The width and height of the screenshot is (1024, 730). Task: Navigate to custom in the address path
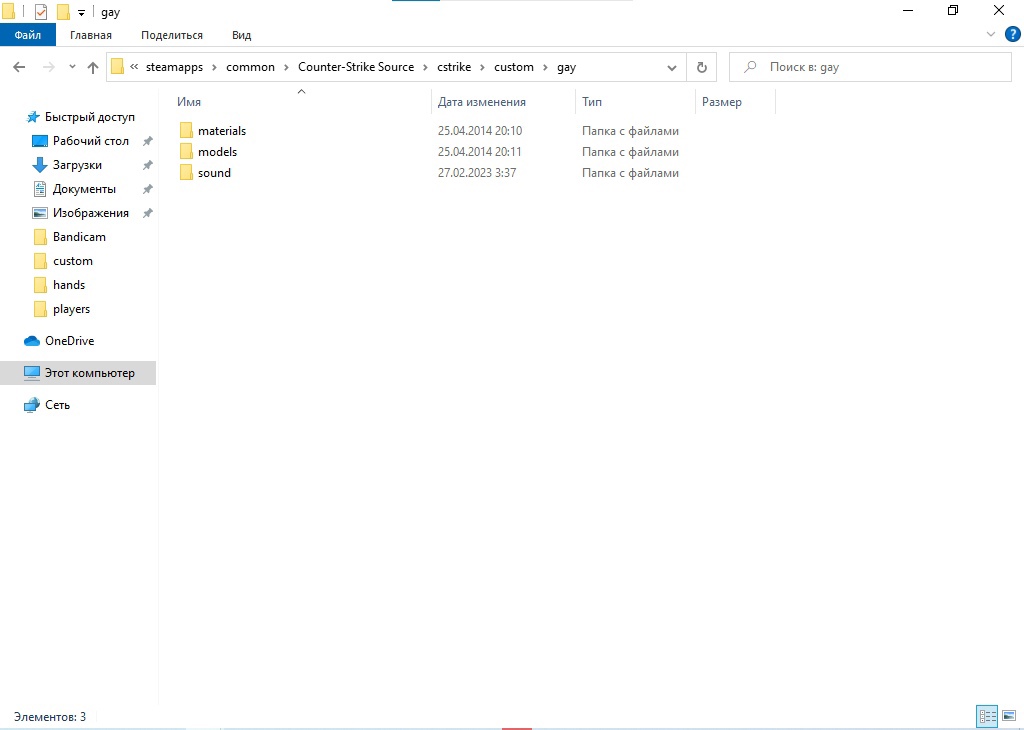[x=513, y=67]
